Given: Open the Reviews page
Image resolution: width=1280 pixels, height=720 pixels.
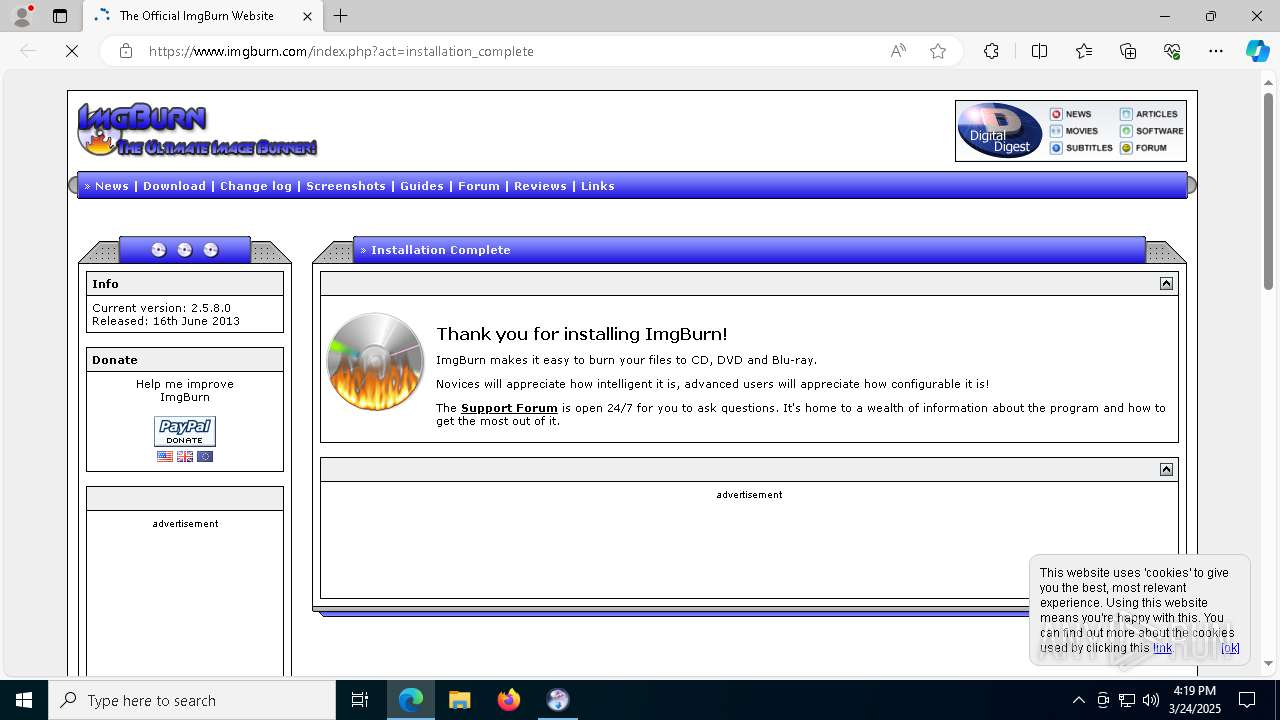Looking at the screenshot, I should tap(540, 186).
